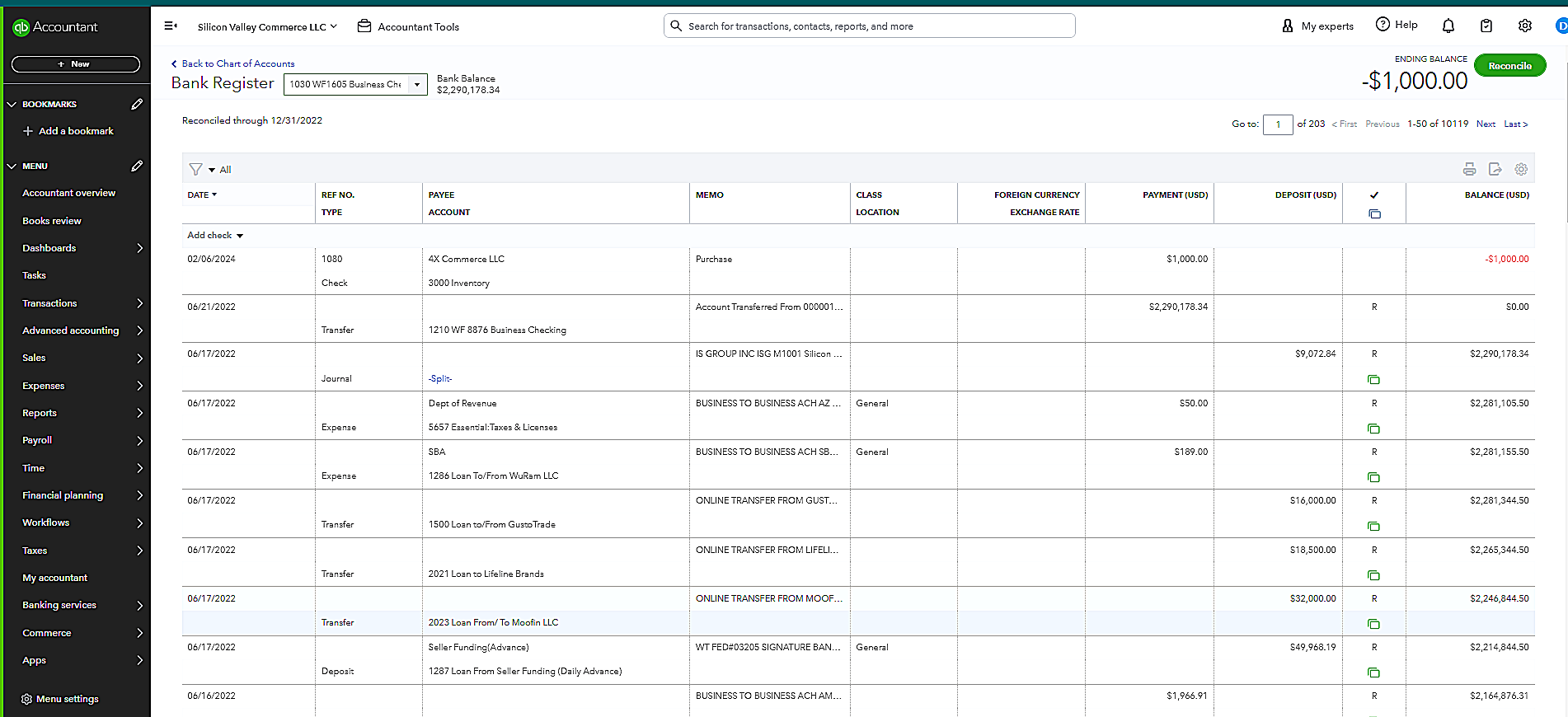Open My experts icon
1568x717 pixels.
(1288, 26)
